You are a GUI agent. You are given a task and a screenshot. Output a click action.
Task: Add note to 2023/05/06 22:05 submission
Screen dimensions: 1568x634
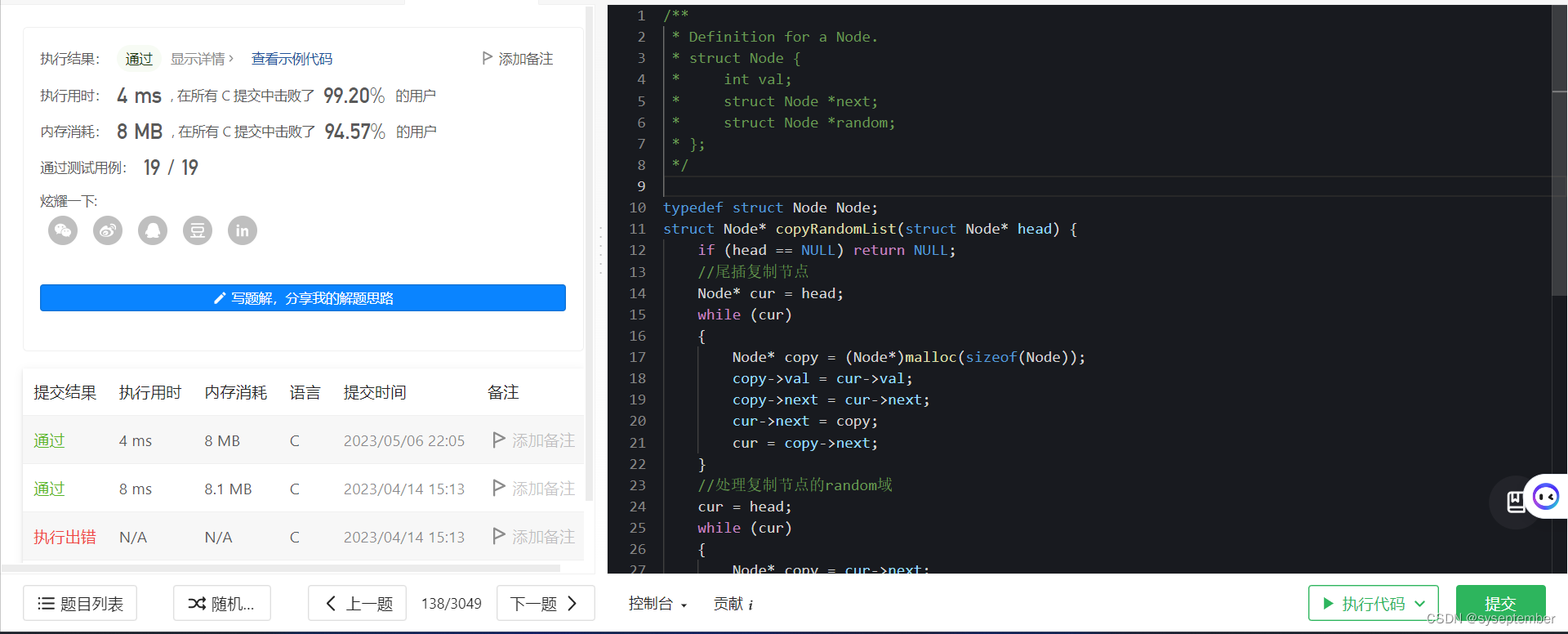coord(534,440)
